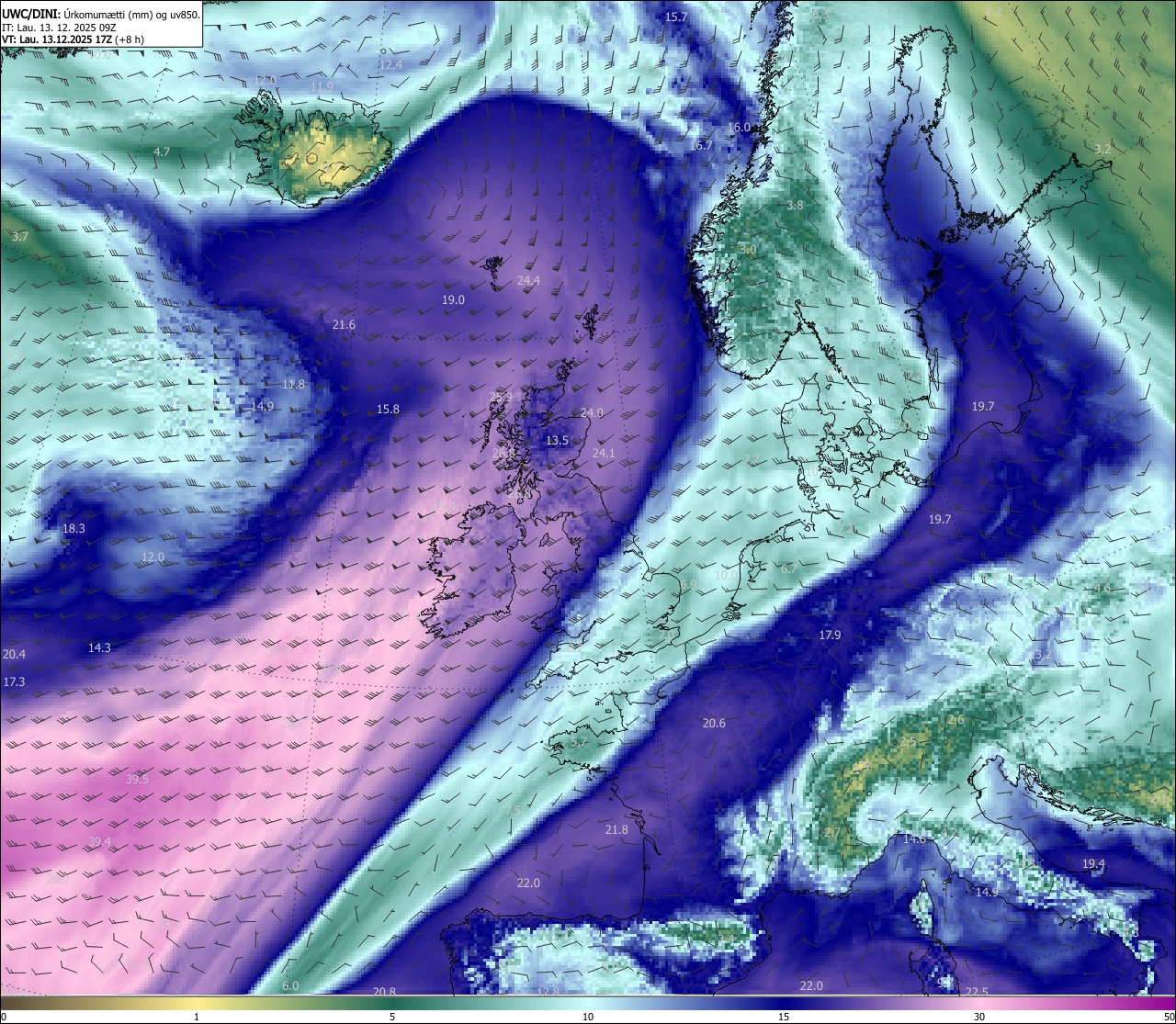Click the 4.7 value west of Iceland
Image resolution: width=1176 pixels, height=1024 pixels.
(x=162, y=152)
